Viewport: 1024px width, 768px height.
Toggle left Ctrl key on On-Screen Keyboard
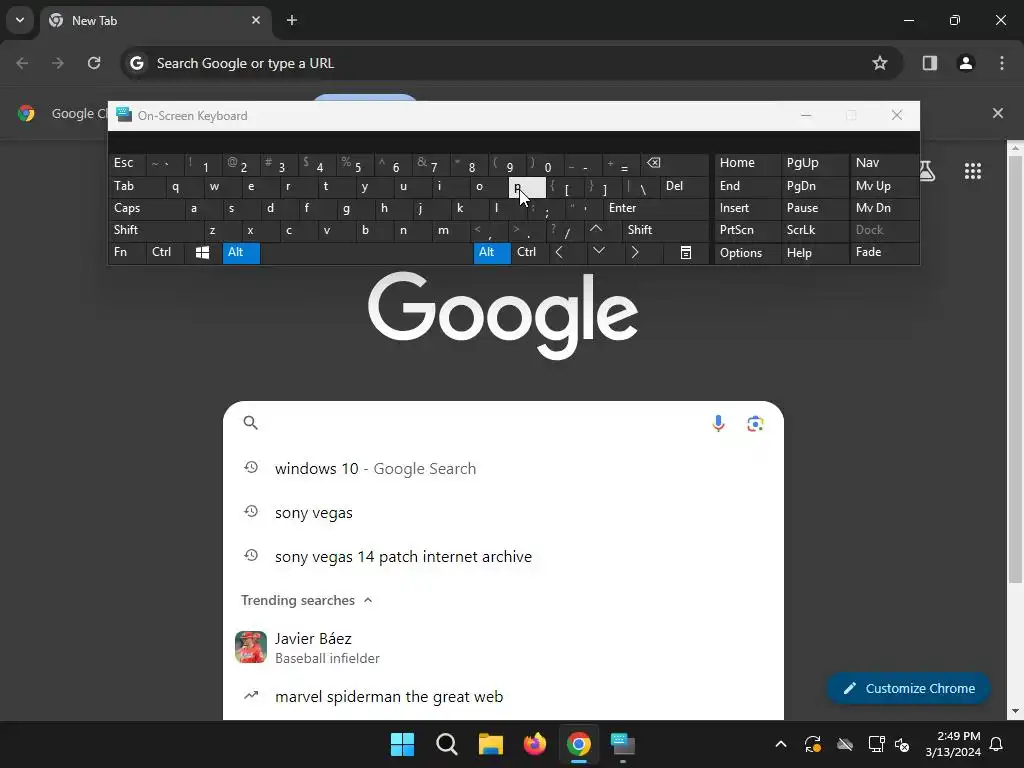(166, 252)
